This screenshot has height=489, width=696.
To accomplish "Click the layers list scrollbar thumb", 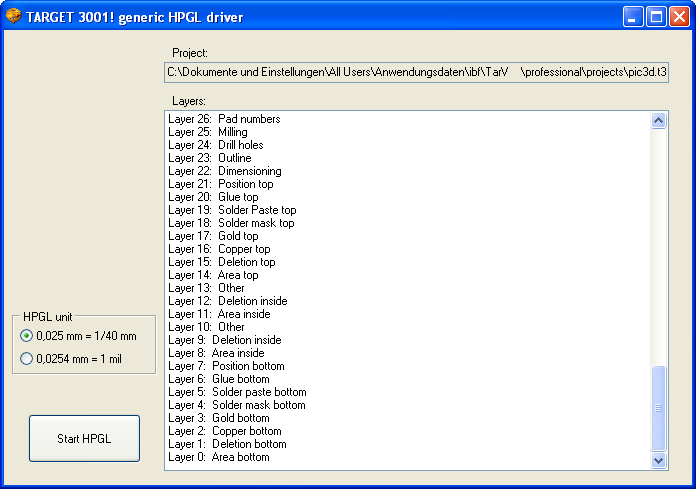I will [x=658, y=408].
